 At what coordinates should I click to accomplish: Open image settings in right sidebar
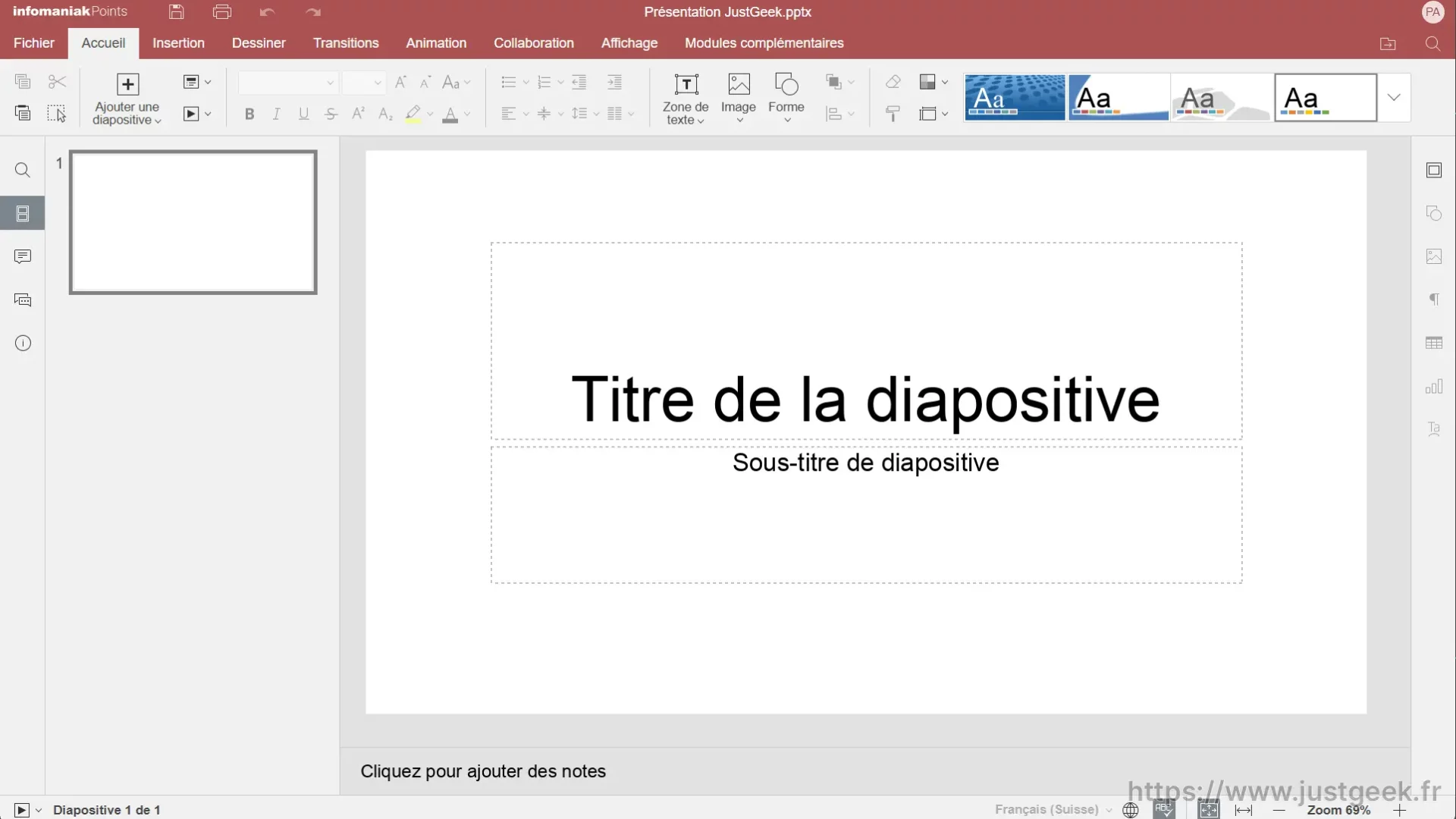pyautogui.click(x=1434, y=256)
